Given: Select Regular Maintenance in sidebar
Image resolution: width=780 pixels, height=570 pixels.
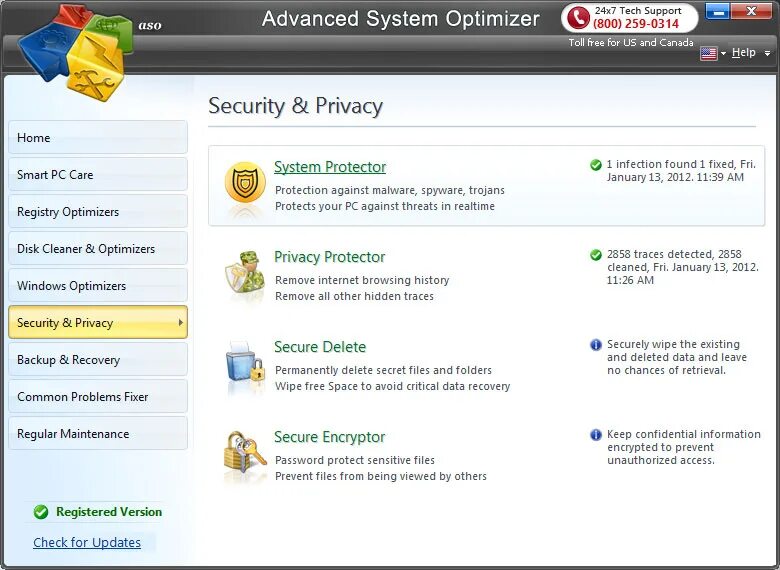Looking at the screenshot, I should click(98, 433).
